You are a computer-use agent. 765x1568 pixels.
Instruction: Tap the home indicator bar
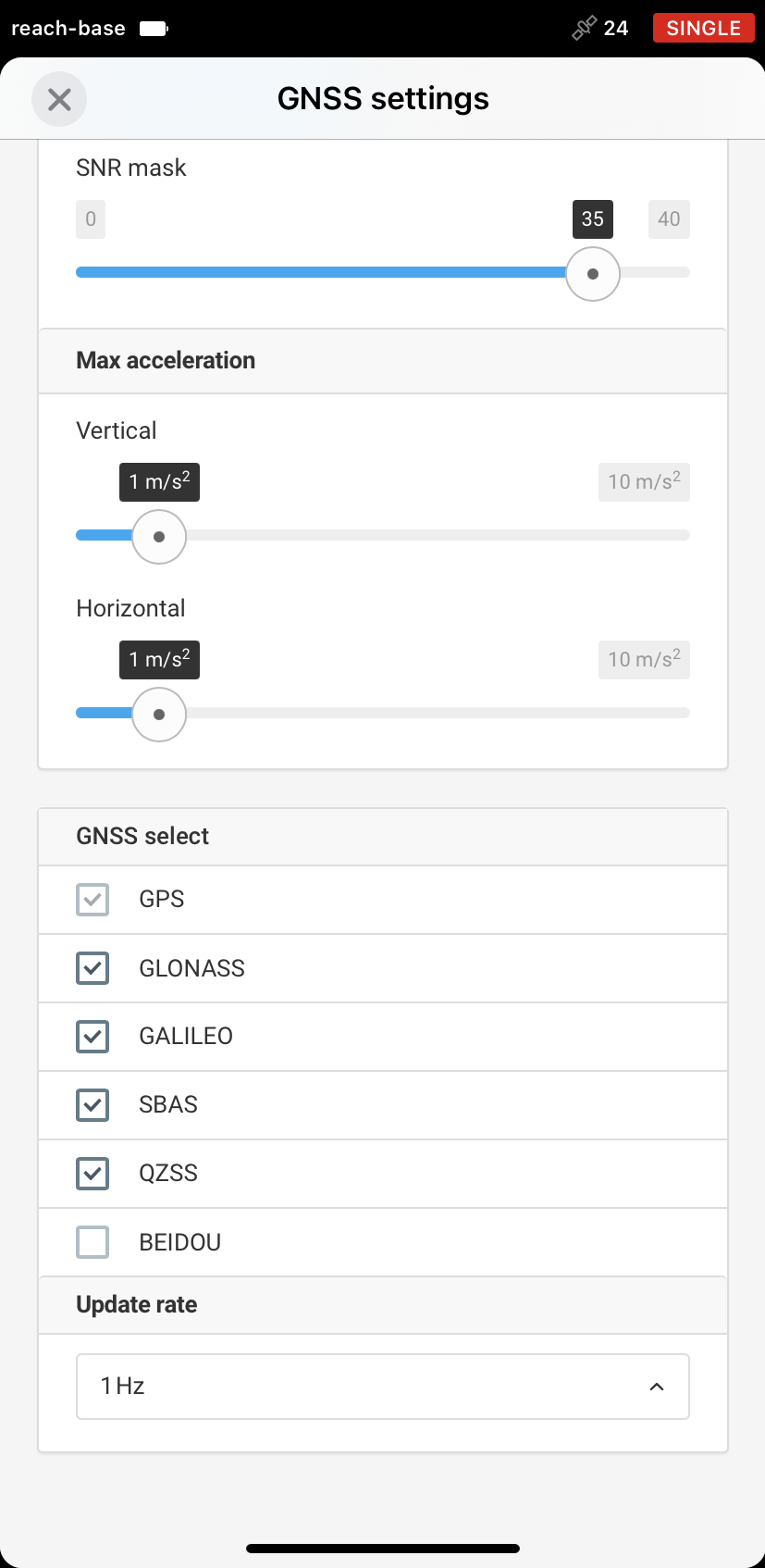383,1549
